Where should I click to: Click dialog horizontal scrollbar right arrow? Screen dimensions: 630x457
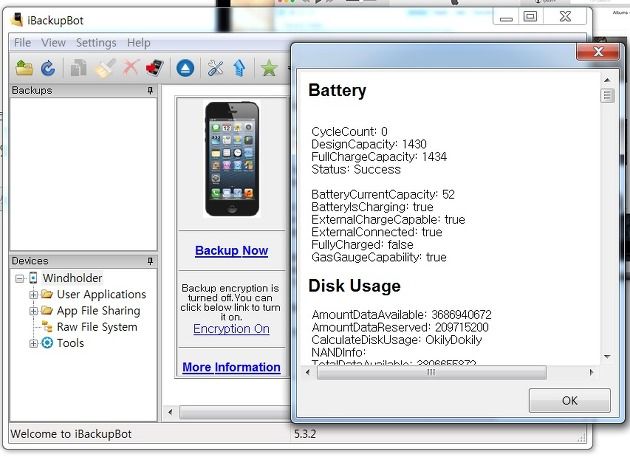point(591,373)
